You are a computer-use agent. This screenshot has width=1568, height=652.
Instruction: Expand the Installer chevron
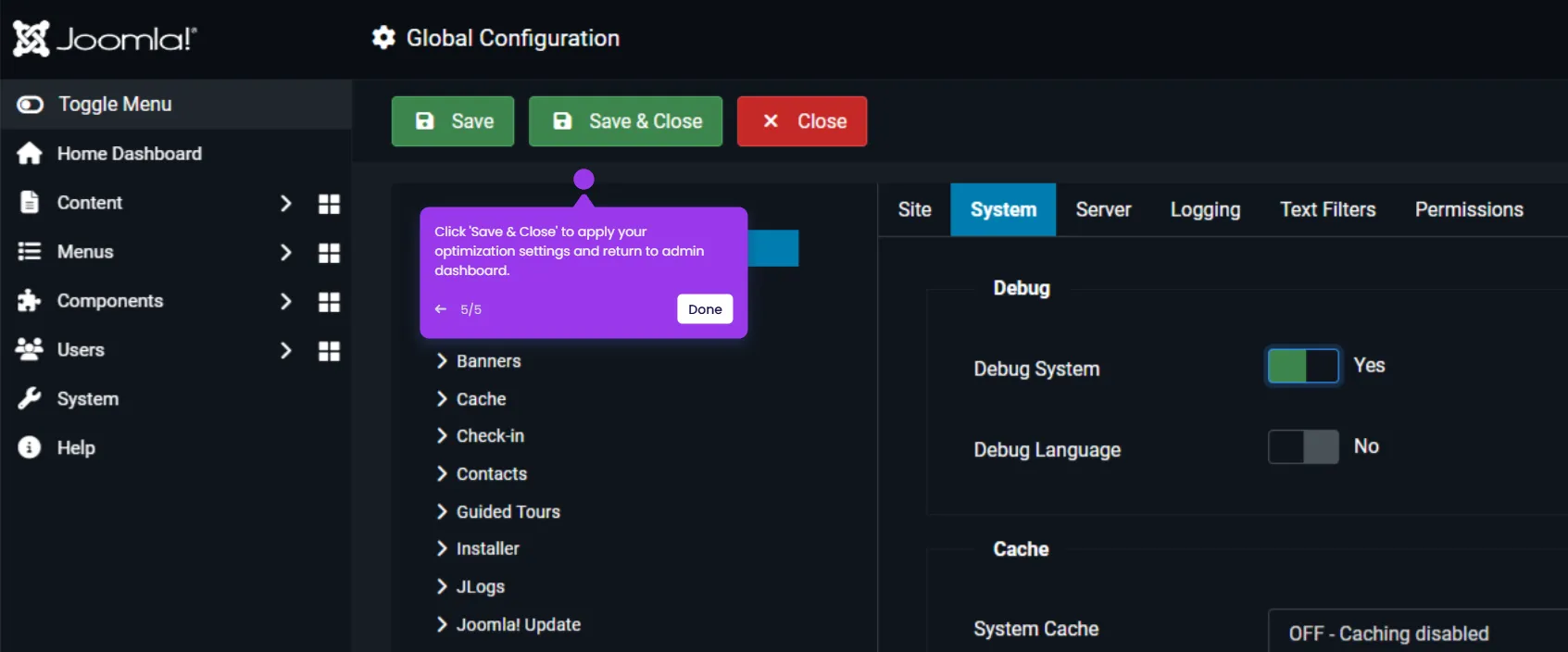(x=442, y=549)
